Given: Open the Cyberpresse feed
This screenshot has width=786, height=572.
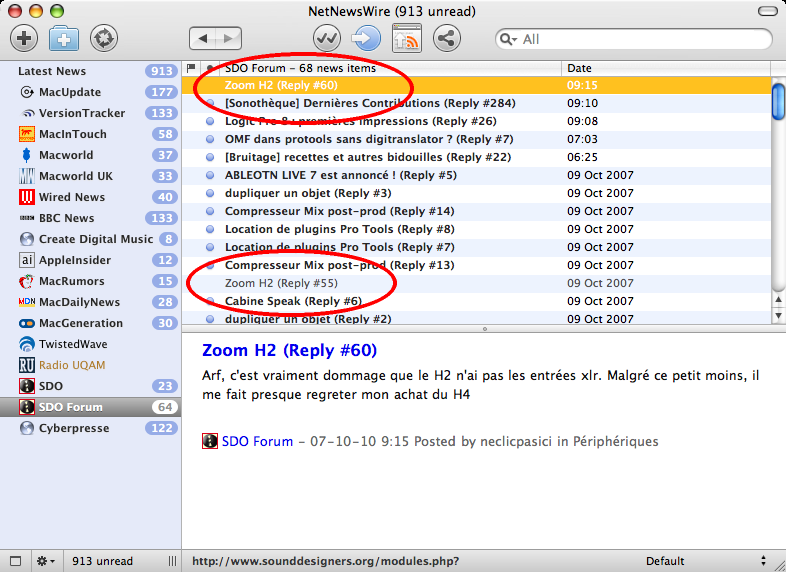Looking at the screenshot, I should 90,429.
